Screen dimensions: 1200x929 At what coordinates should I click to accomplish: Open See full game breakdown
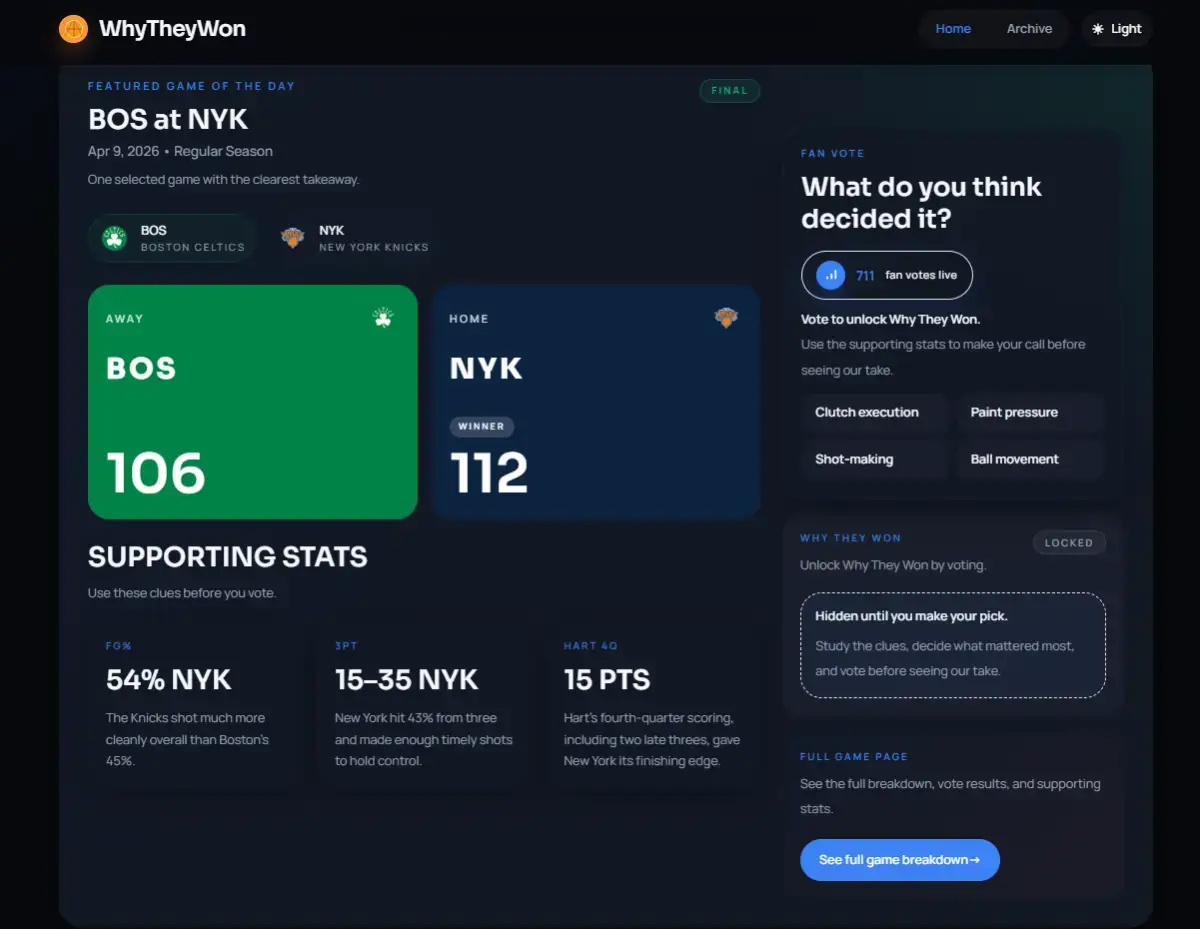[x=900, y=860]
